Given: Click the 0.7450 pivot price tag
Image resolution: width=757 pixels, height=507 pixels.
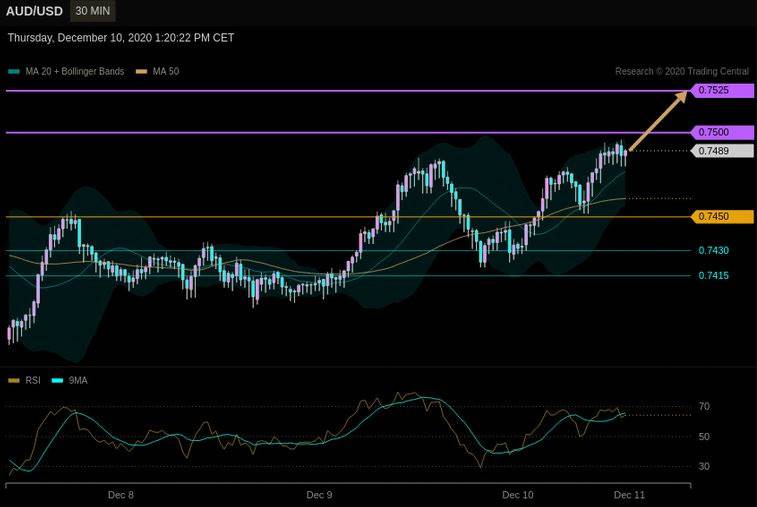Looking at the screenshot, I should point(722,217).
